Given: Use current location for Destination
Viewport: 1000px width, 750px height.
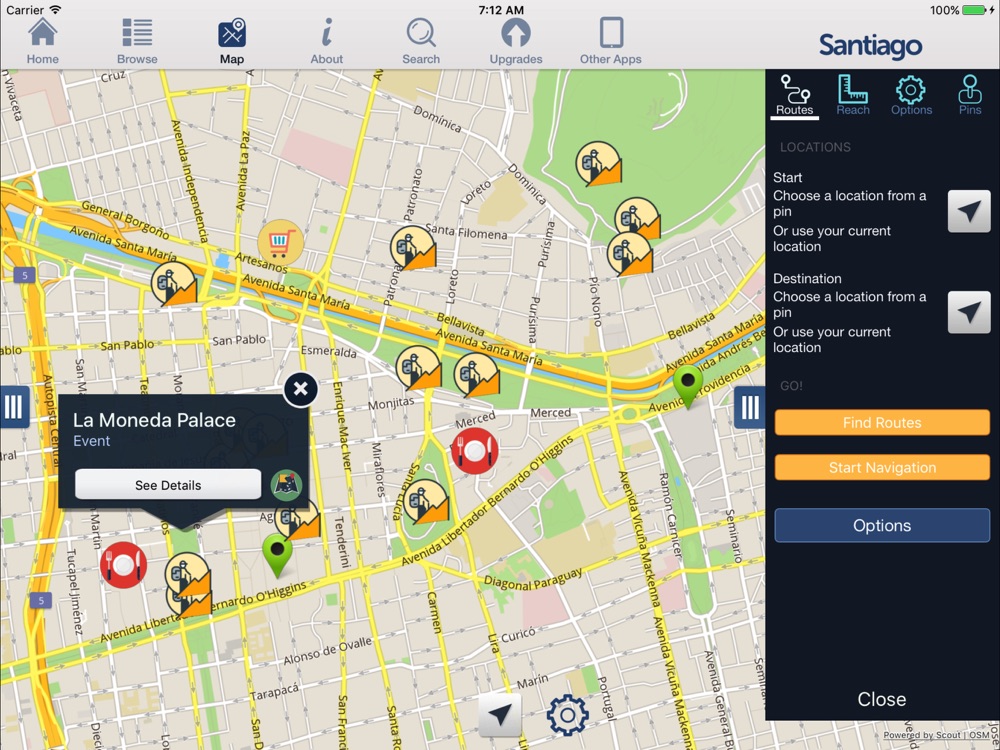Looking at the screenshot, I should click(x=969, y=312).
